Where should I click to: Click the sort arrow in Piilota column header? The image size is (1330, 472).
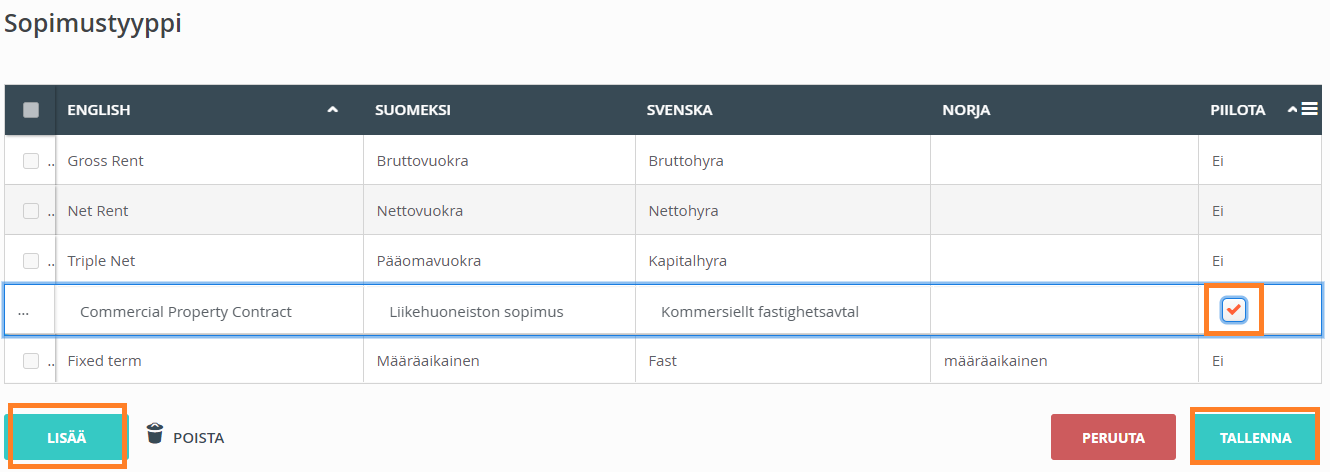1292,110
